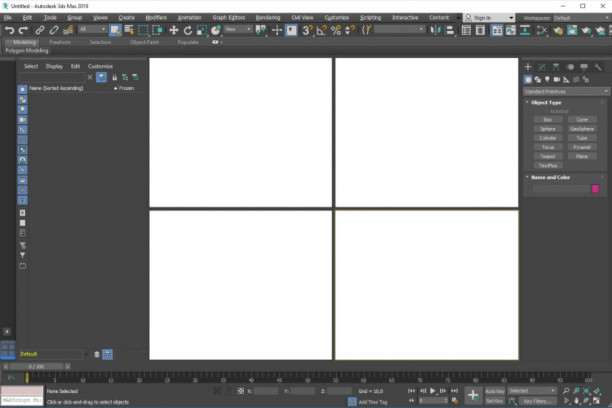Select the Scale tool

pos(202,30)
